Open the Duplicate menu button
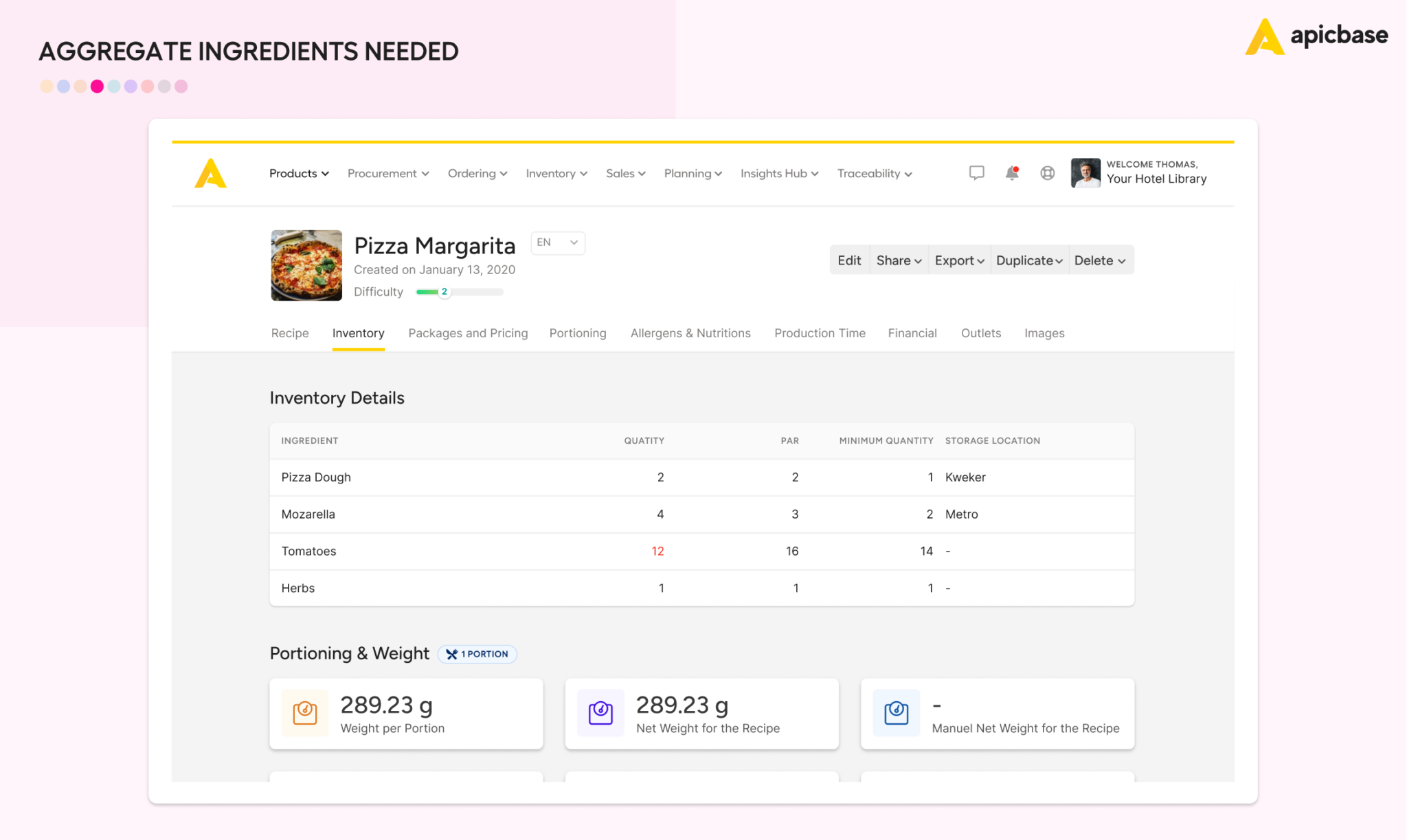1407x840 pixels. click(x=1028, y=260)
